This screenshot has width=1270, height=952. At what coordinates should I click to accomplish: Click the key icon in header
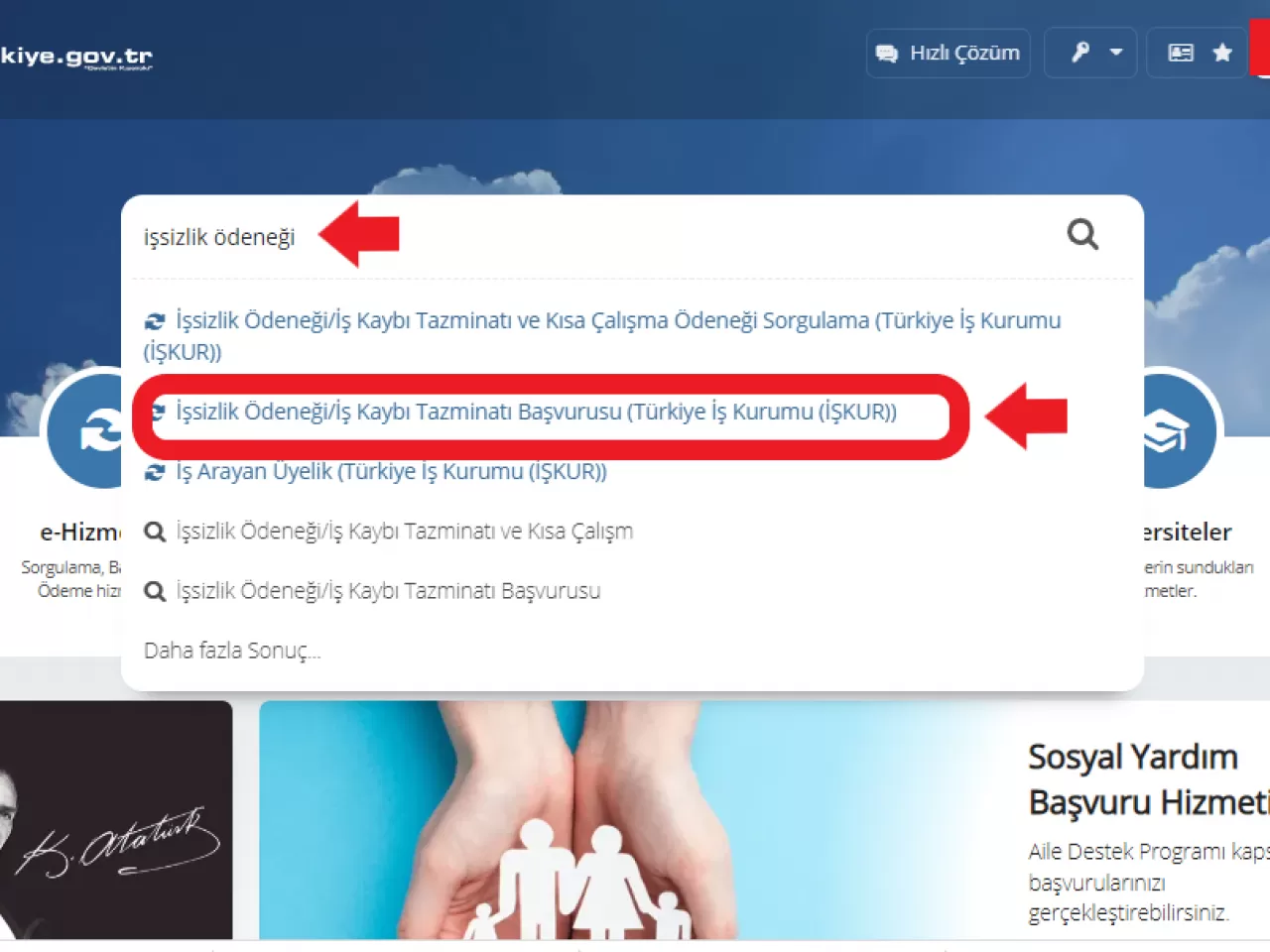pos(1080,52)
